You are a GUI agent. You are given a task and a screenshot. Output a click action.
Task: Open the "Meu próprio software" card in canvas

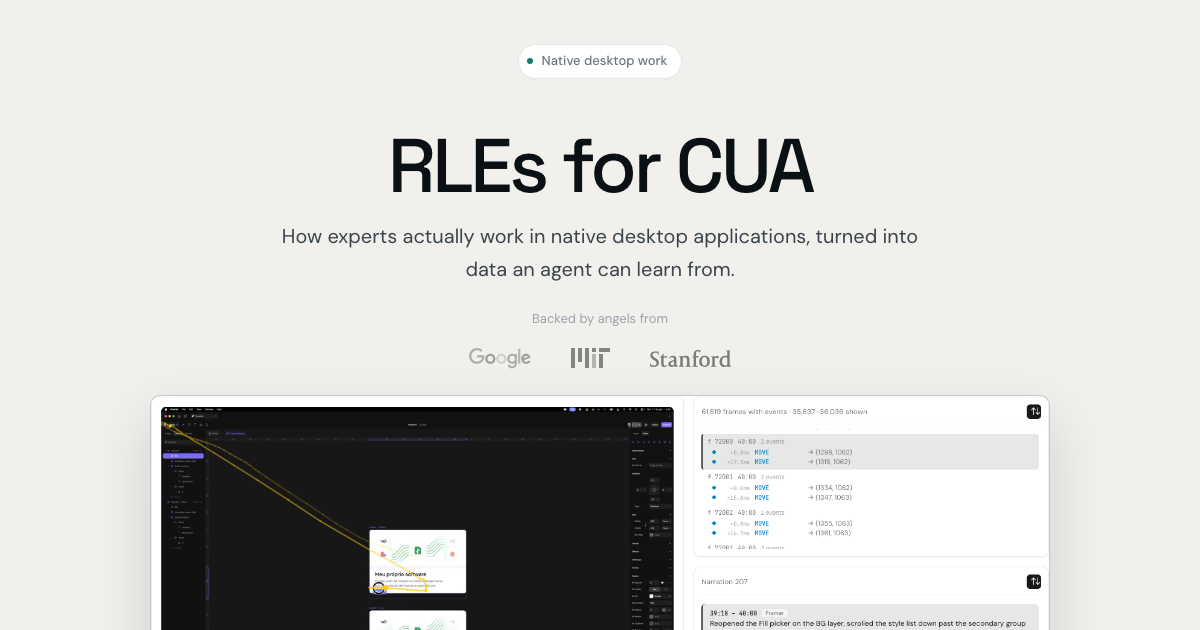418,562
